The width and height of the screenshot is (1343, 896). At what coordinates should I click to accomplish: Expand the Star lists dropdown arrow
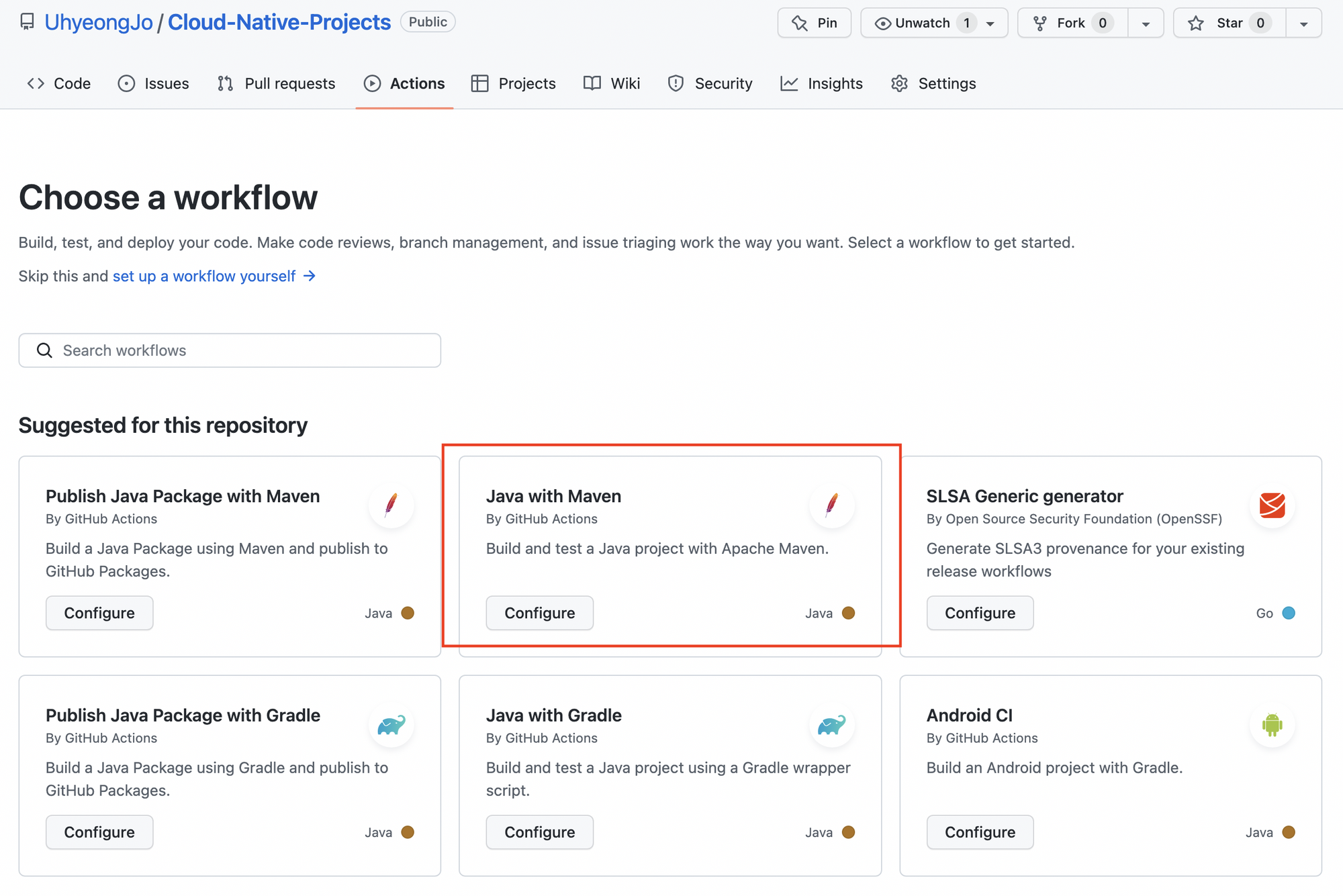1303,23
